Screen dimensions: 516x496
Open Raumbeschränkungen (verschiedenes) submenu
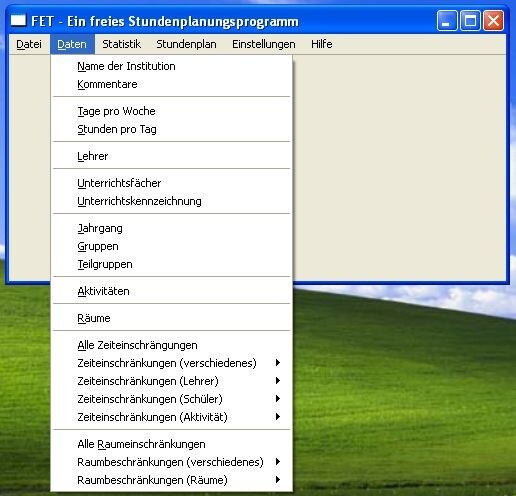pyautogui.click(x=172, y=462)
